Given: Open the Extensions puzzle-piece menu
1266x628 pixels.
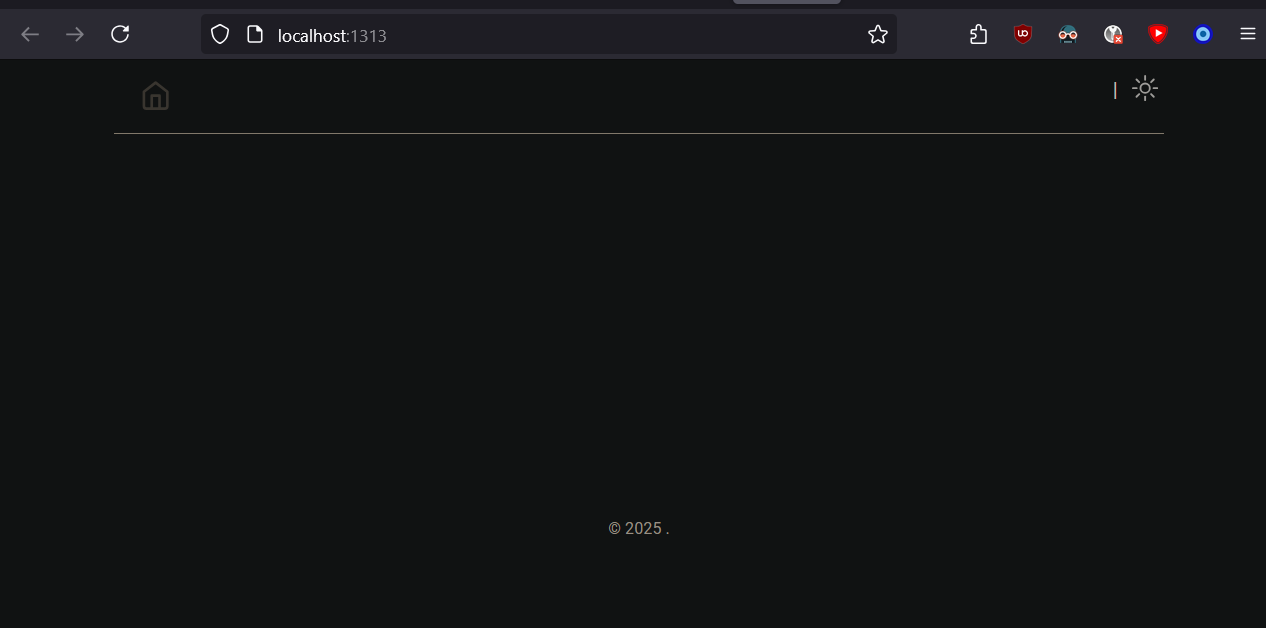Looking at the screenshot, I should (x=978, y=34).
